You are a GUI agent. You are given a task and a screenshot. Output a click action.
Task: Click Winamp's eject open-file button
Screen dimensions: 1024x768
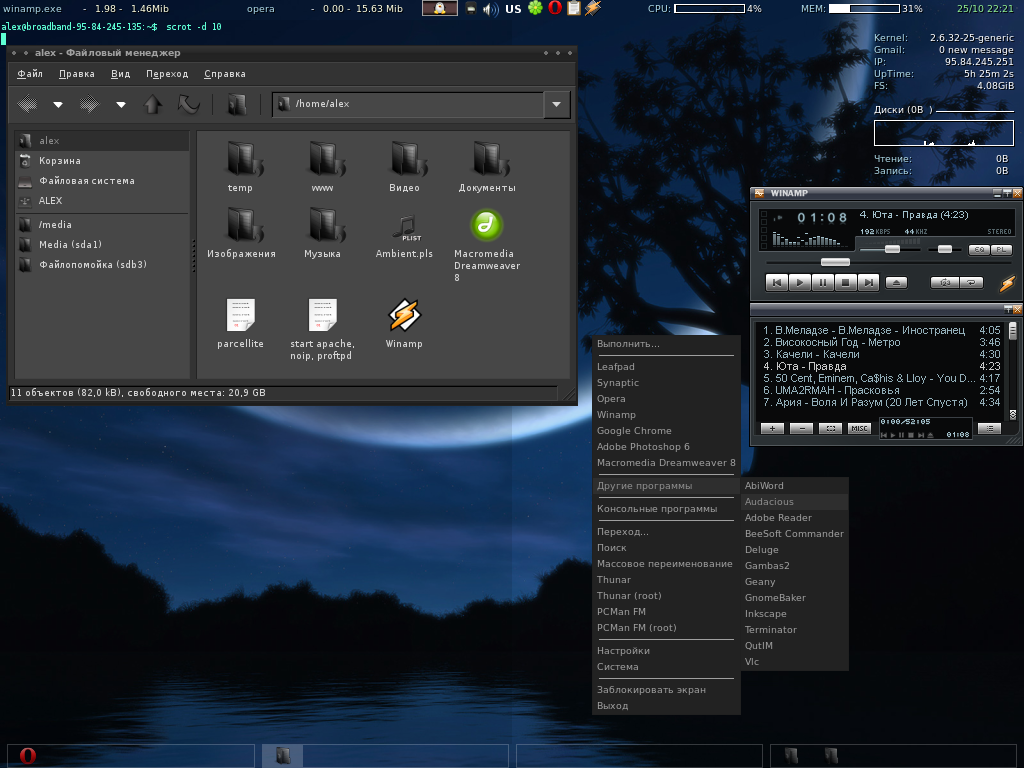coord(896,283)
